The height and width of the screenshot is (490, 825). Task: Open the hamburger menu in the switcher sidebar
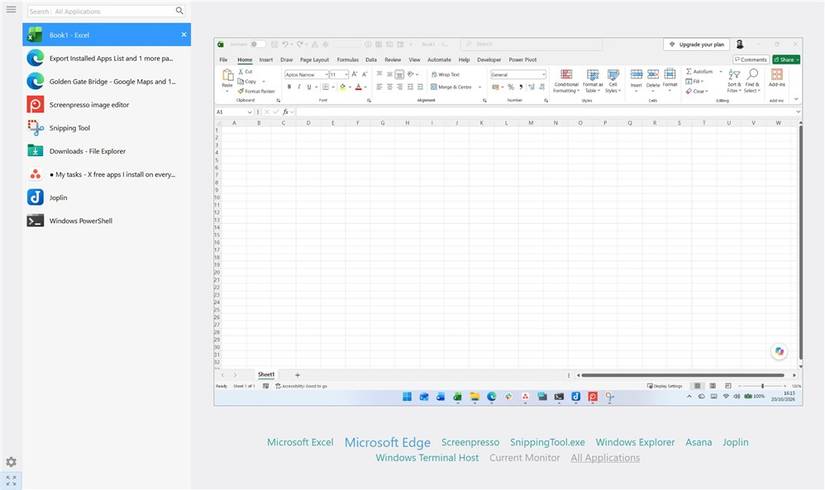pos(11,9)
